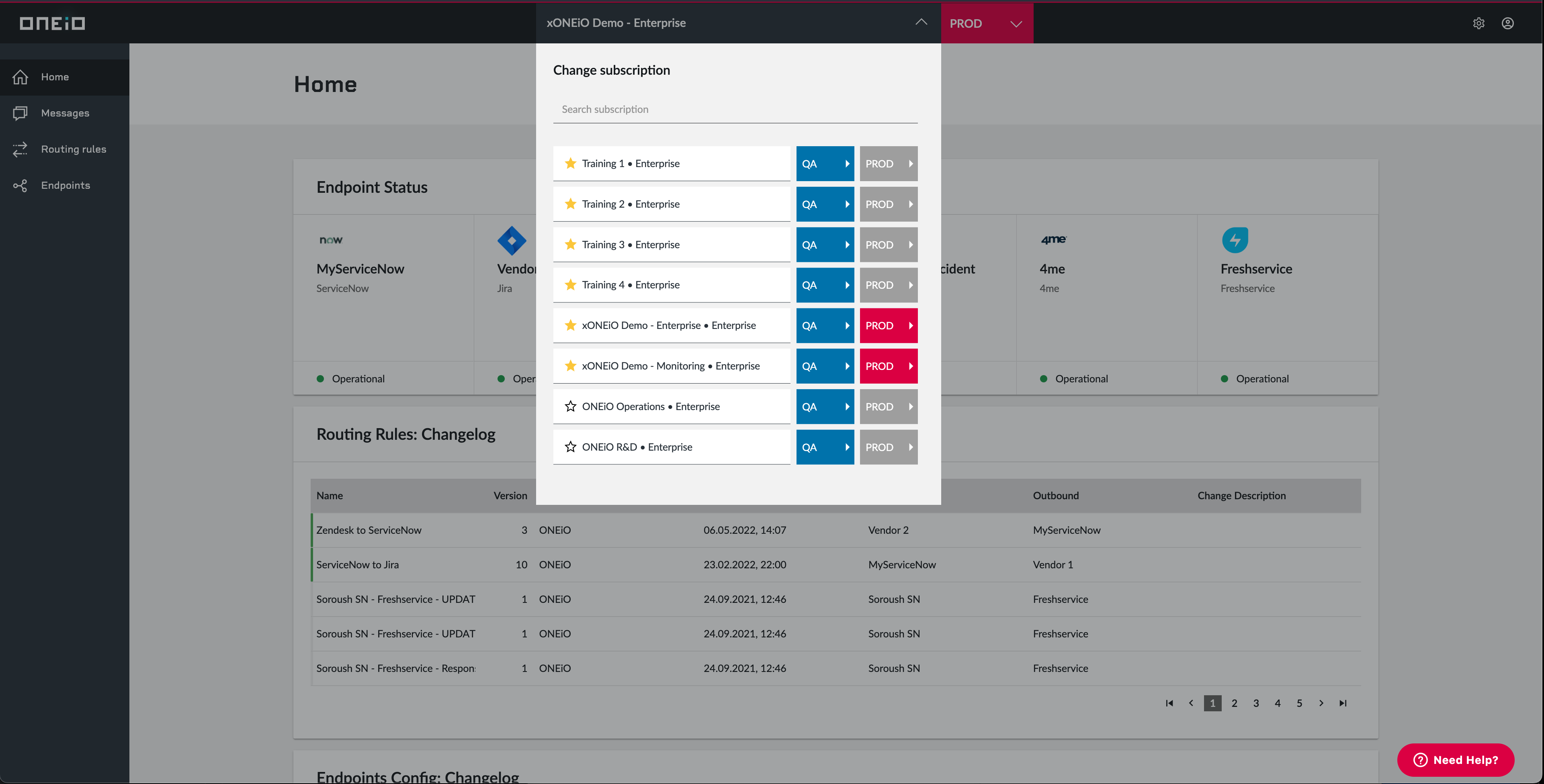
Task: Collapse the xONEiO Demo subscription dropdown
Action: pos(921,22)
